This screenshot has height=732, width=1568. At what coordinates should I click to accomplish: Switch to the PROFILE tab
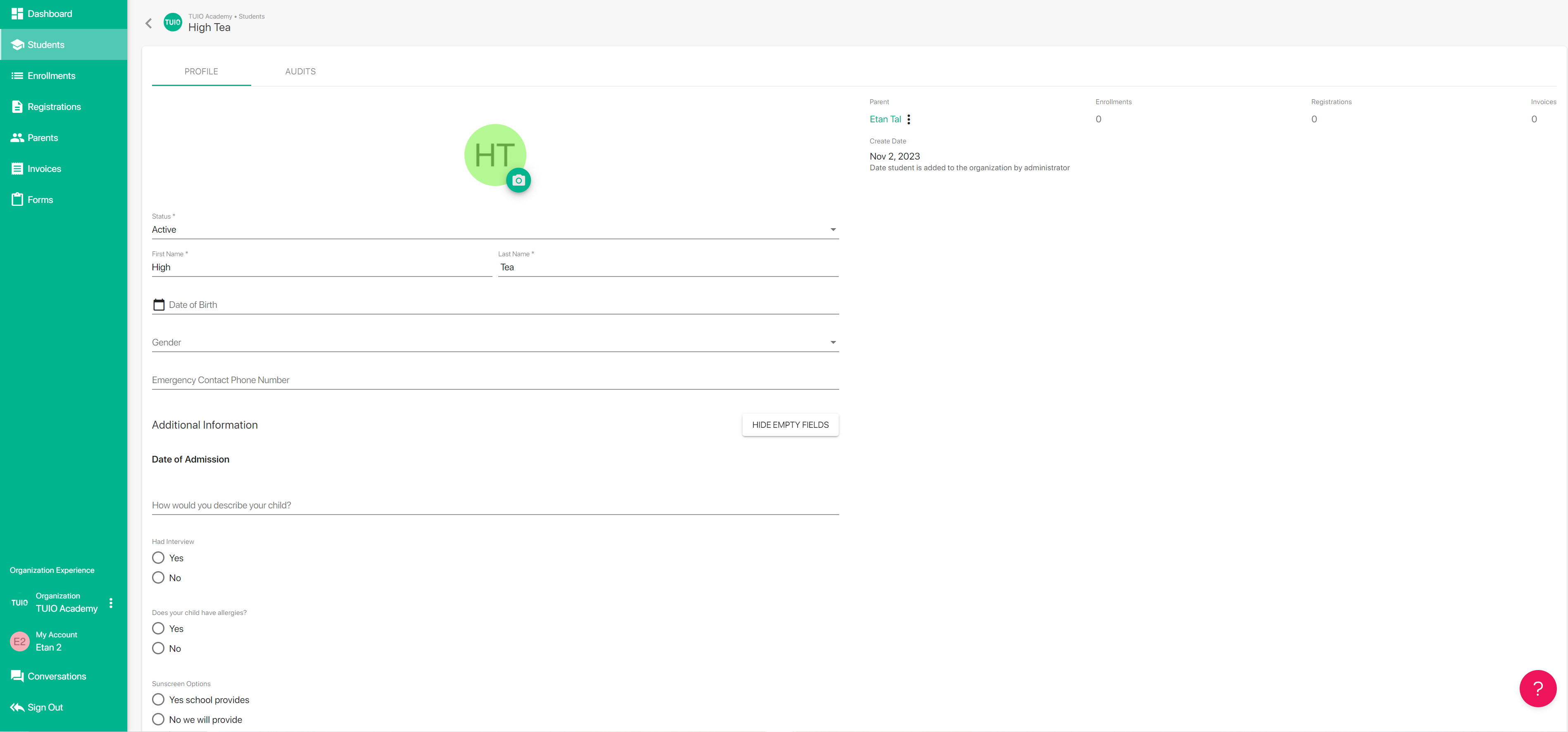pyautogui.click(x=202, y=71)
